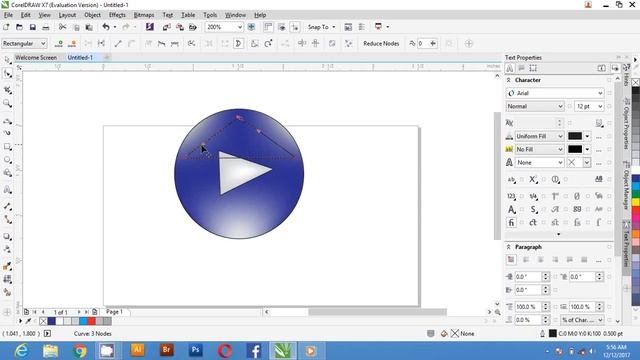Click the text fill color black swatch
Screen dimensions: 640x360
[x=575, y=136]
